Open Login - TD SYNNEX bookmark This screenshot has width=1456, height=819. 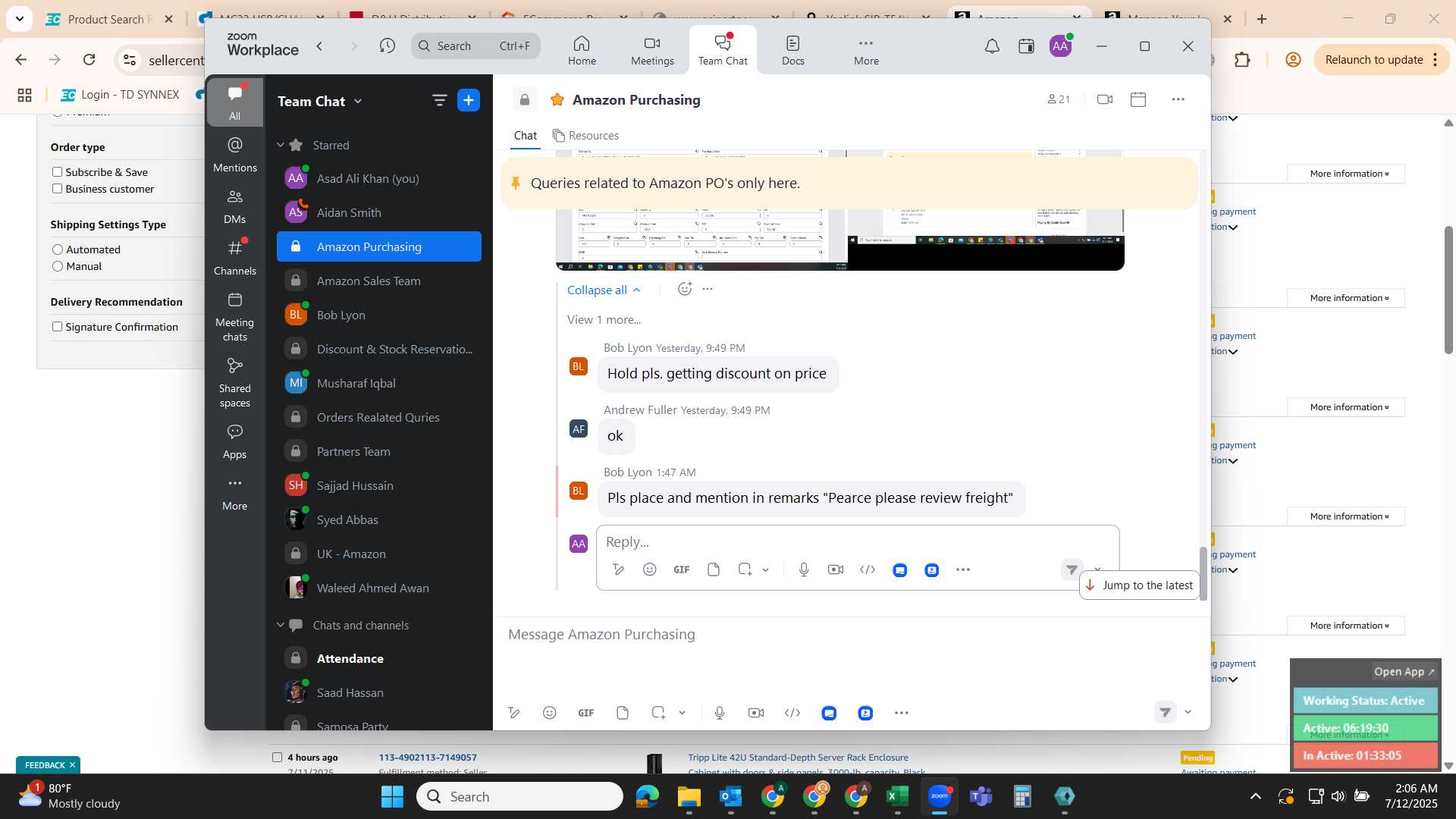[x=120, y=95]
